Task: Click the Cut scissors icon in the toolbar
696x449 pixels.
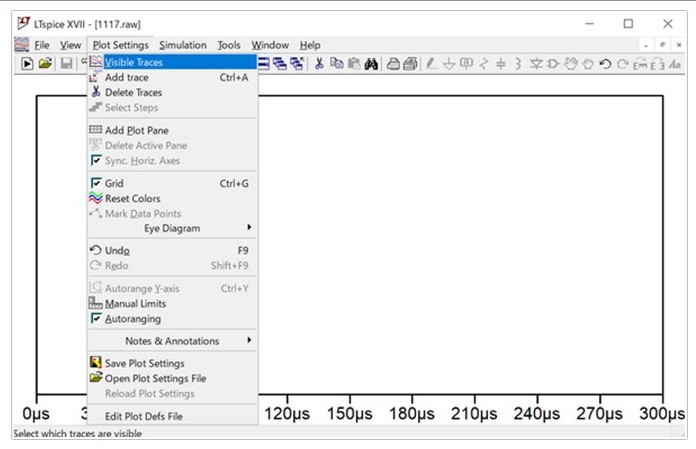Action: (319, 64)
